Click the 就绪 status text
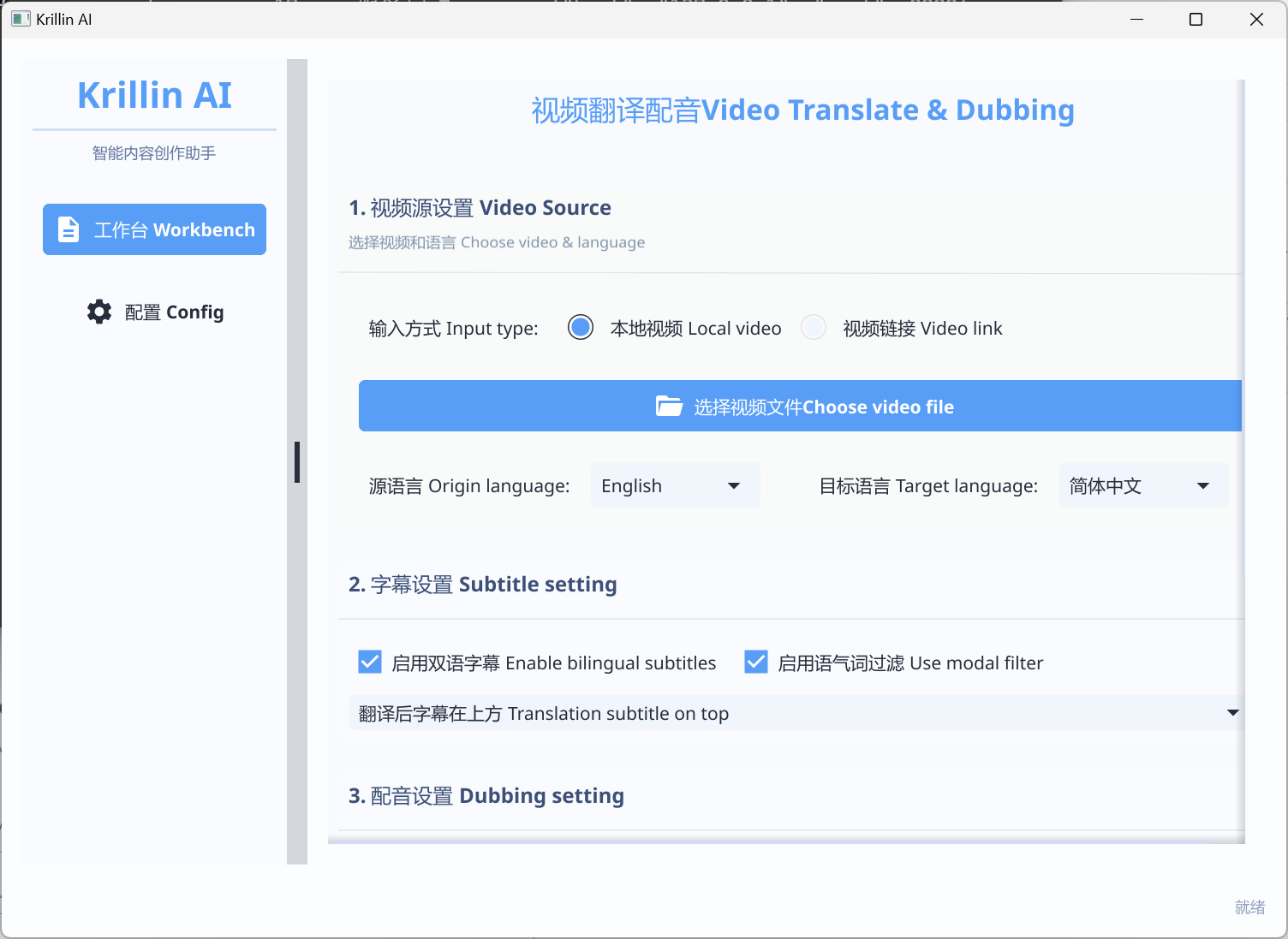 (1249, 906)
